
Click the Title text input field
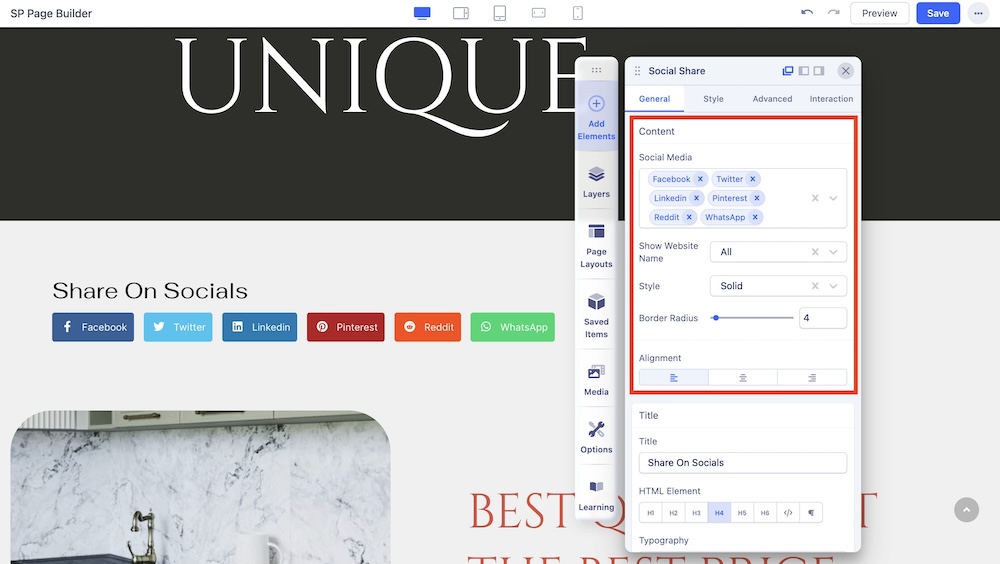tap(742, 463)
